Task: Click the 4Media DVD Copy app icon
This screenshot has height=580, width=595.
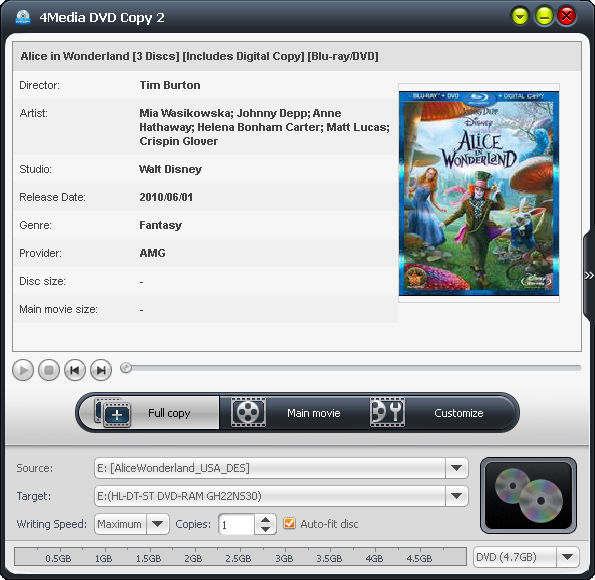Action: 23,17
